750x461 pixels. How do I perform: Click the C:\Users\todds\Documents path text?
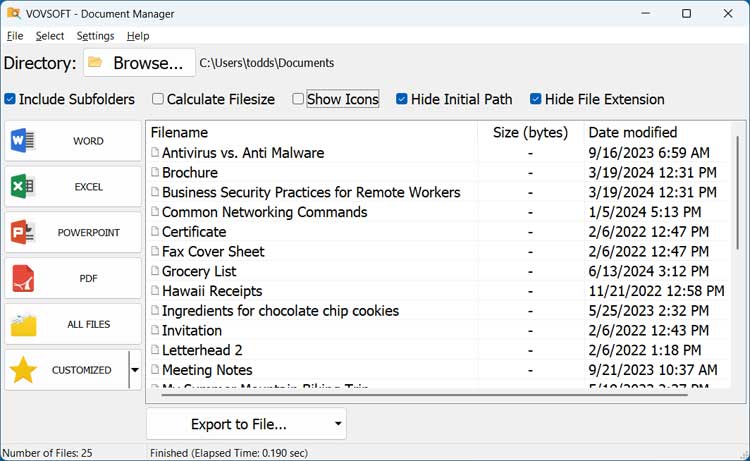coord(267,63)
